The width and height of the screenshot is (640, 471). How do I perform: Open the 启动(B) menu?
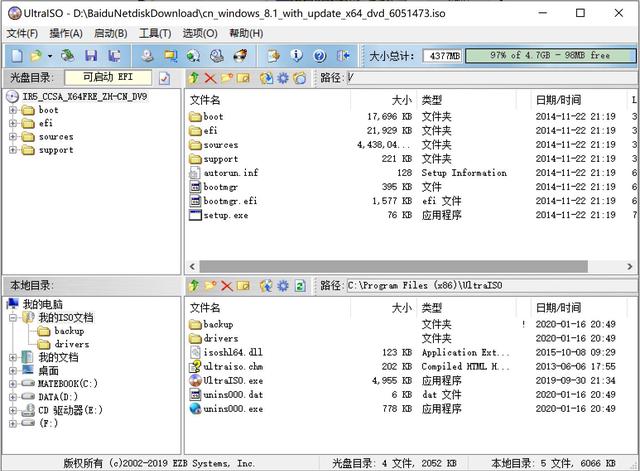[x=110, y=33]
